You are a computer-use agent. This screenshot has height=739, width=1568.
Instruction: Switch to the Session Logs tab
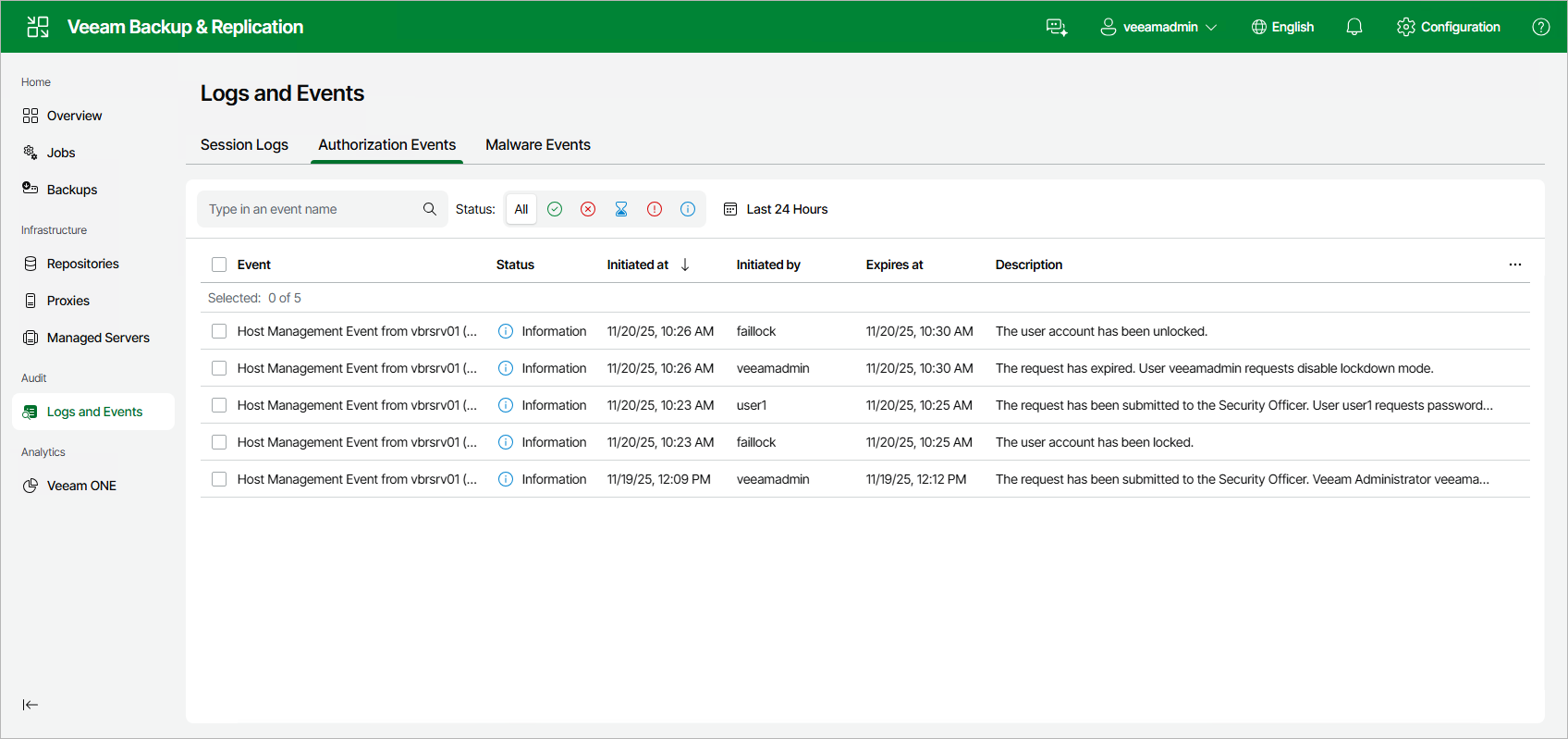[x=244, y=145]
